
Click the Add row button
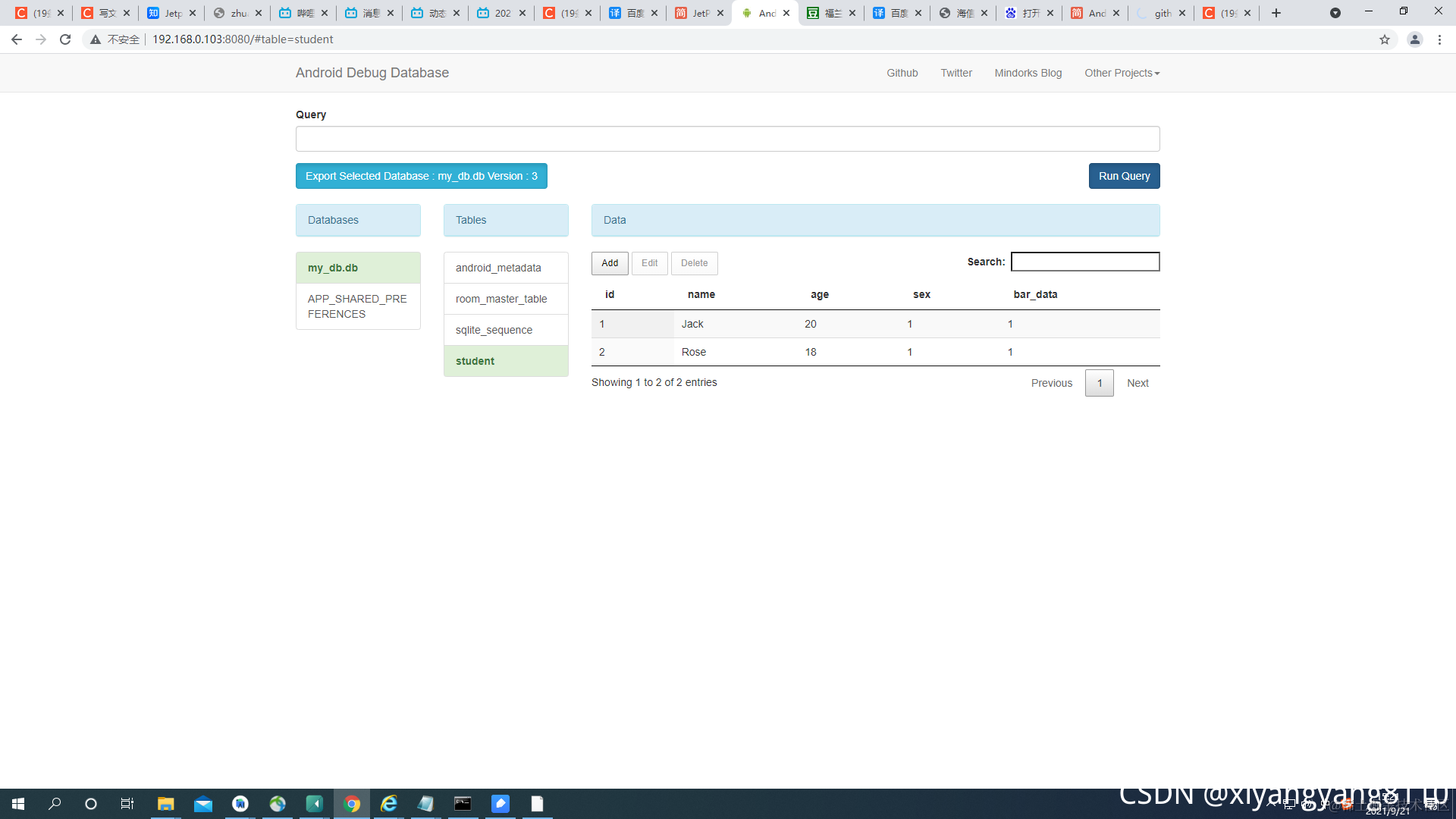point(610,263)
